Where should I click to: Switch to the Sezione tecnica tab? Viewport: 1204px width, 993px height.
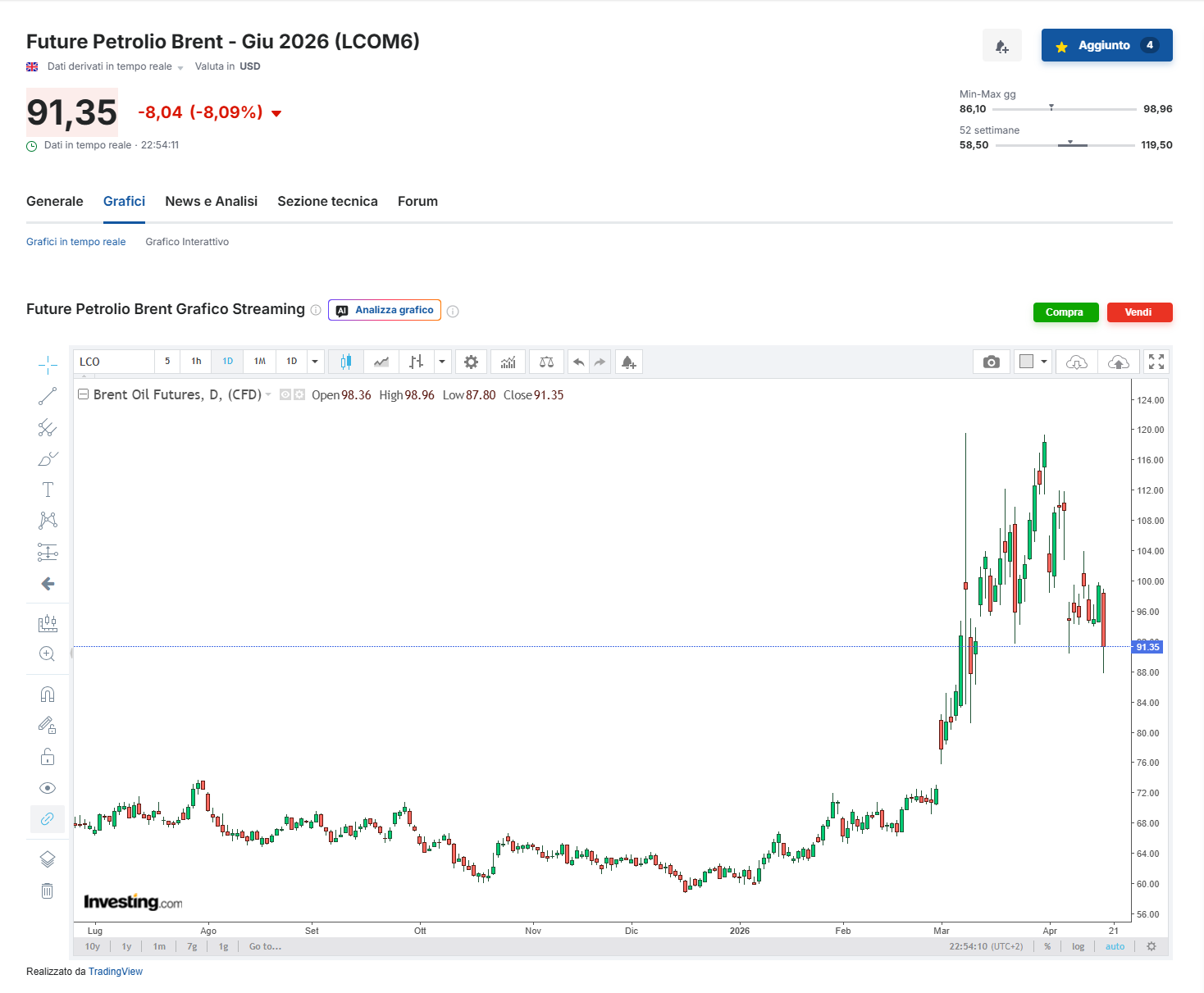[327, 202]
